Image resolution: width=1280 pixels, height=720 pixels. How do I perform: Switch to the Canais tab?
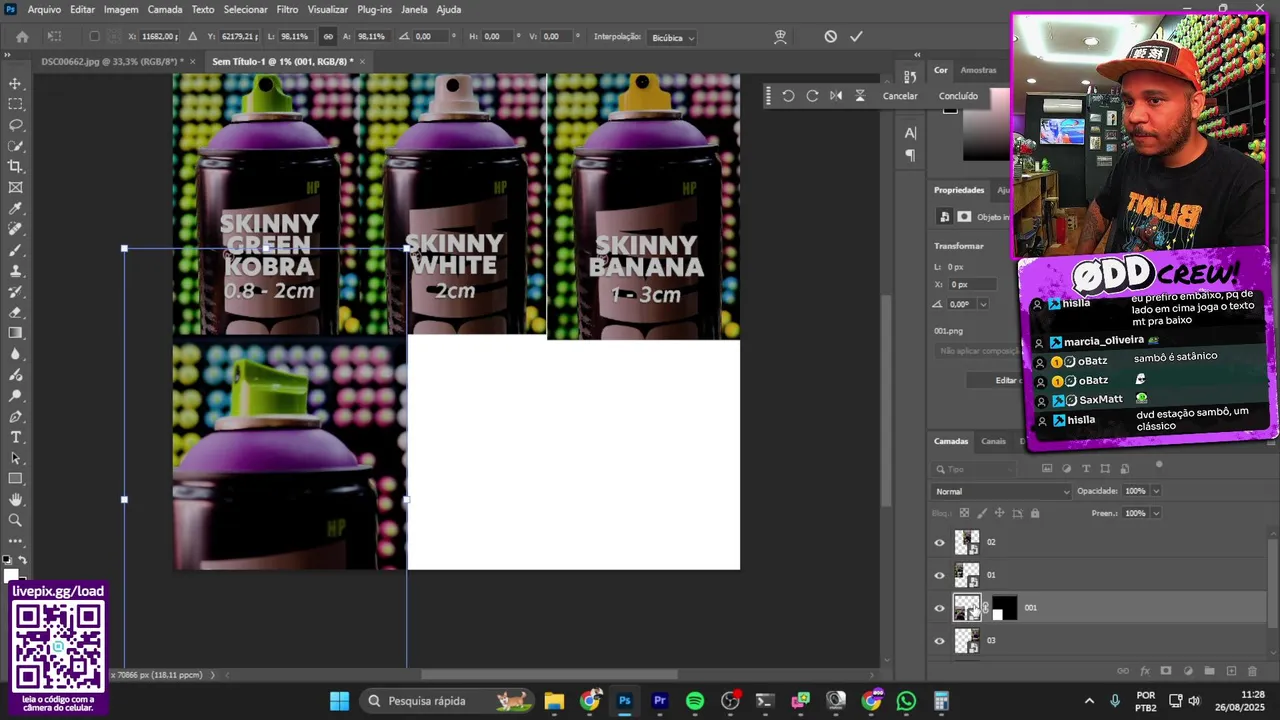coord(993,441)
